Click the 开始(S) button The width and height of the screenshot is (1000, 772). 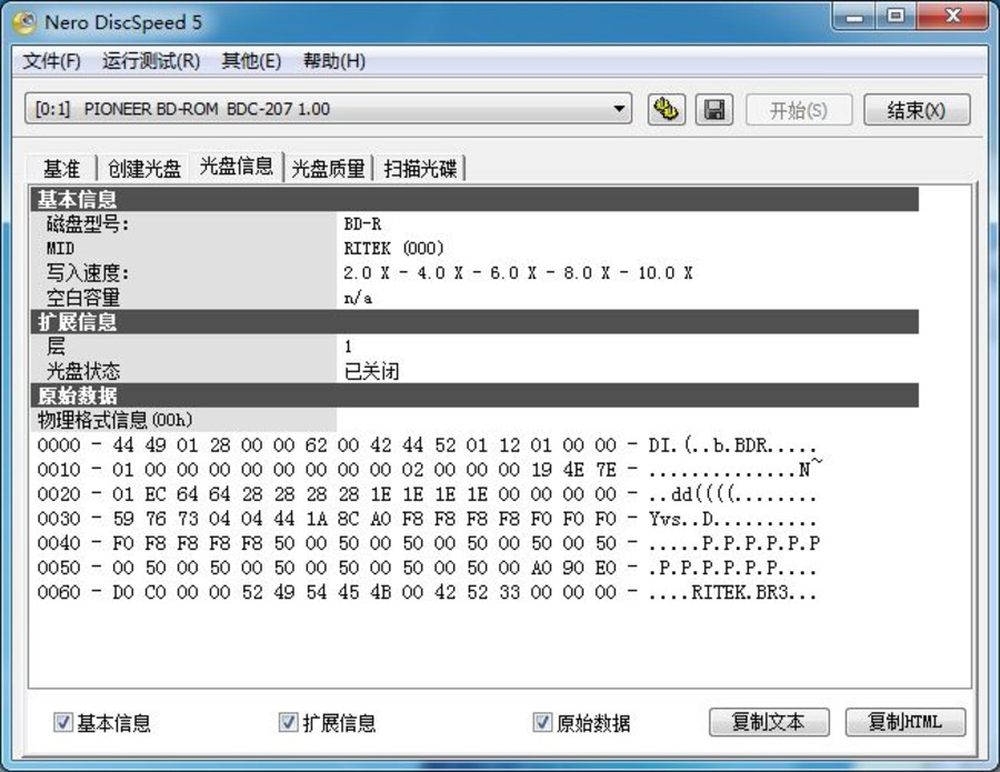(798, 110)
